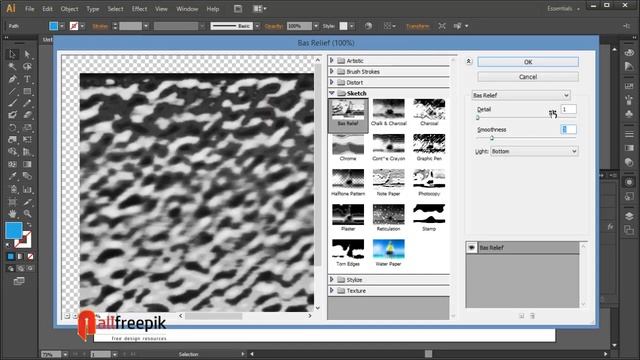Click the Stroke label link

pyautogui.click(x=100, y=26)
